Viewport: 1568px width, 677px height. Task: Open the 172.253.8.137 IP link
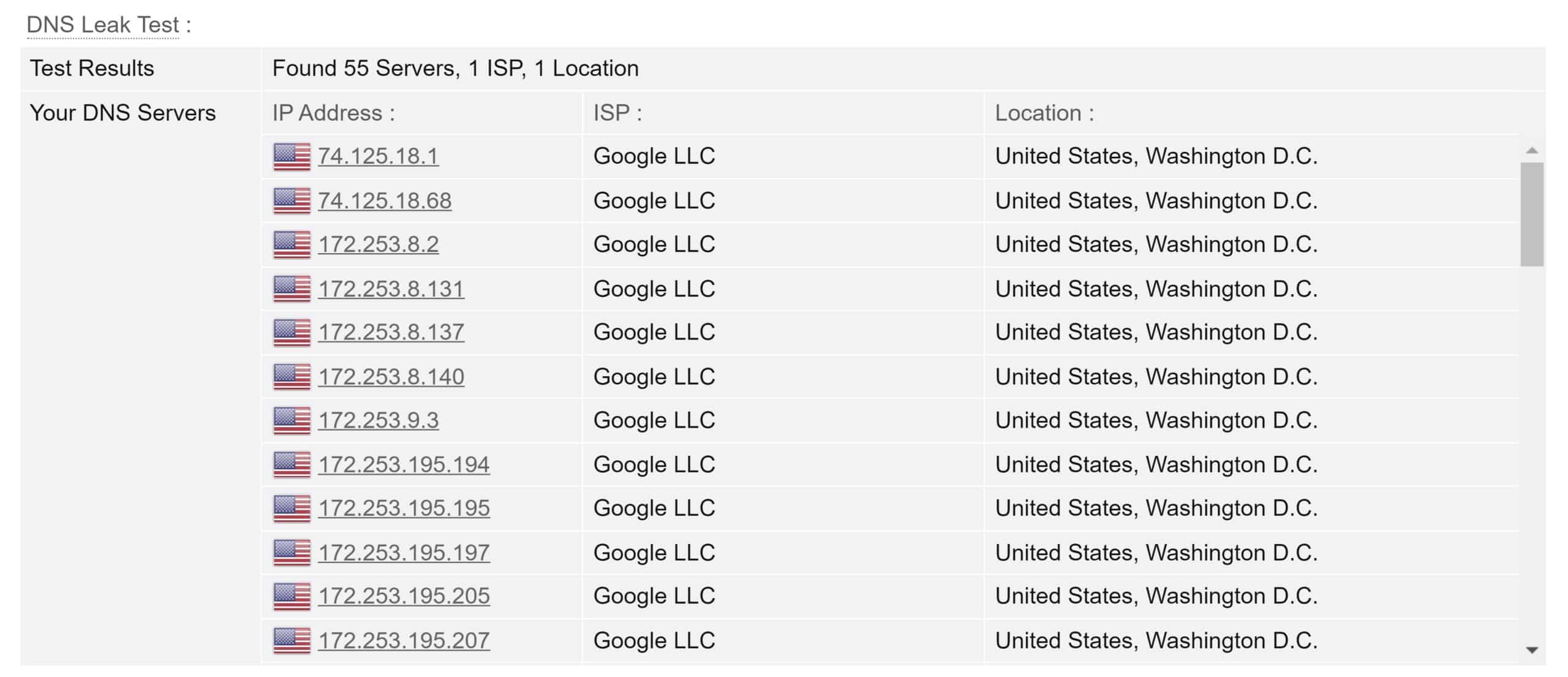point(391,332)
